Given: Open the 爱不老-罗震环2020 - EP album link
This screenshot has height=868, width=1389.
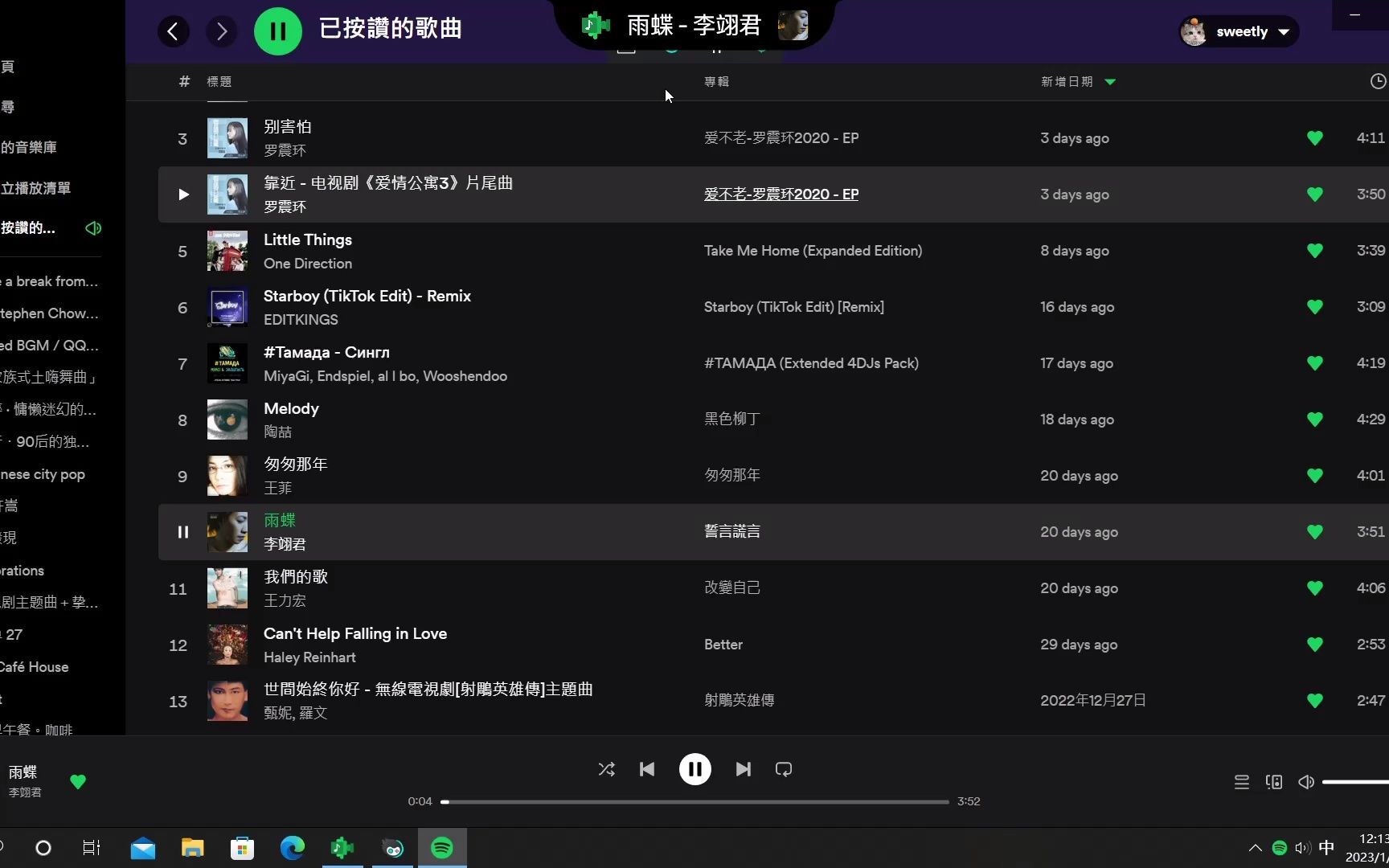Looking at the screenshot, I should [x=781, y=194].
